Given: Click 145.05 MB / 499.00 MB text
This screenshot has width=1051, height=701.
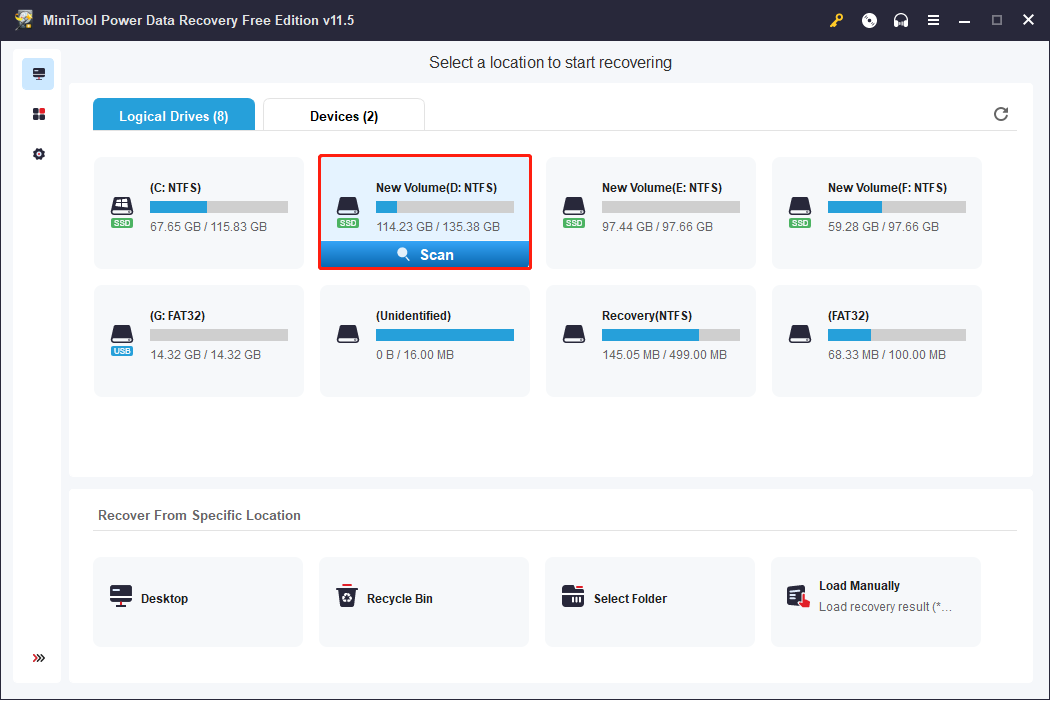Looking at the screenshot, I should 664,355.
